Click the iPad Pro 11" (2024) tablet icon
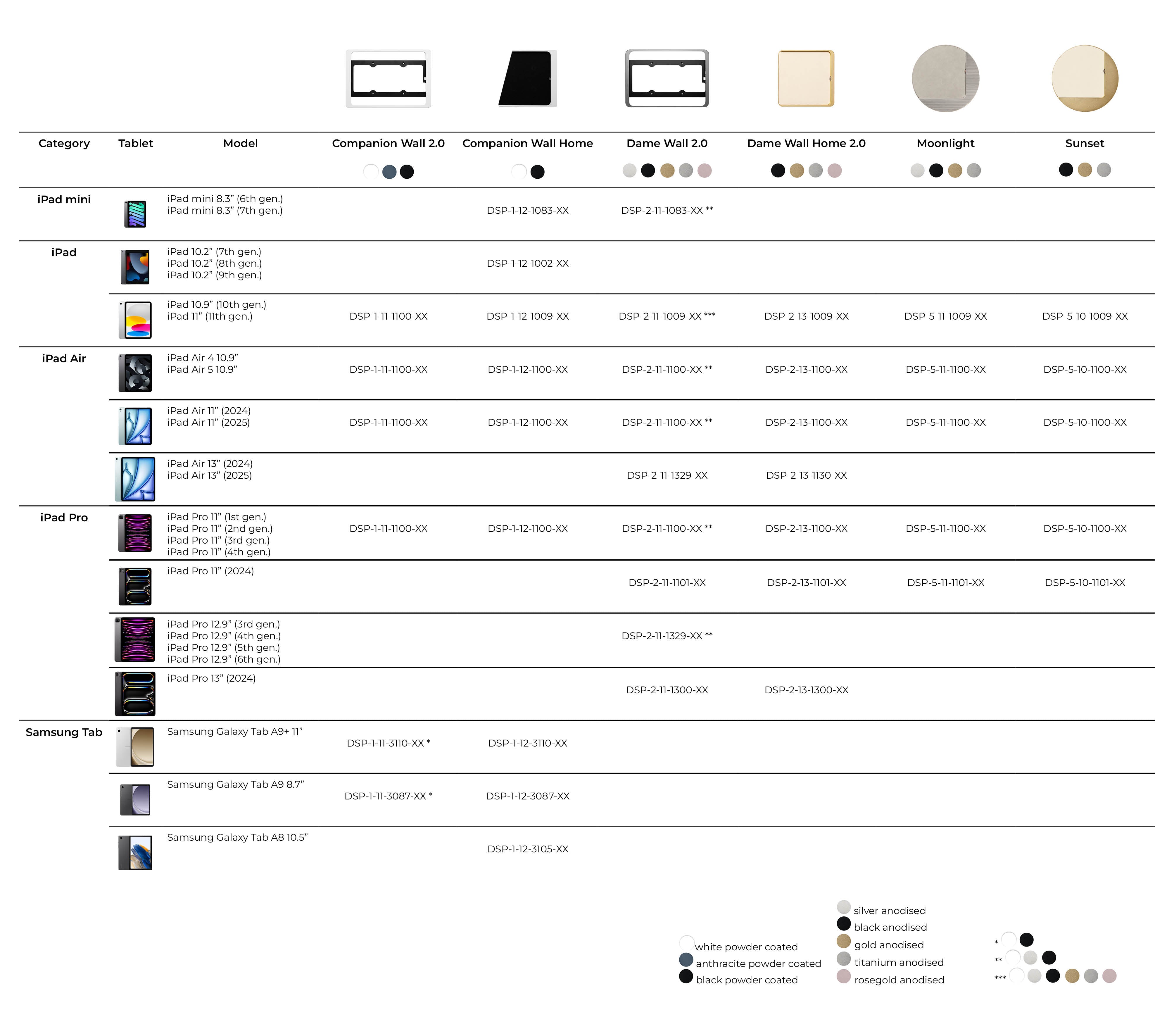The width and height of the screenshot is (1174, 1036). pyautogui.click(x=136, y=586)
